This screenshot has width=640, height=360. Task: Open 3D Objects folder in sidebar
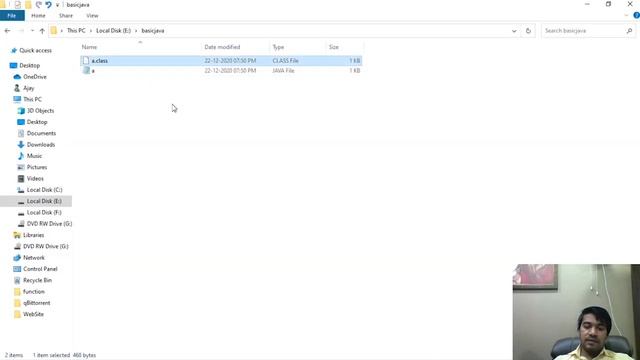point(40,111)
